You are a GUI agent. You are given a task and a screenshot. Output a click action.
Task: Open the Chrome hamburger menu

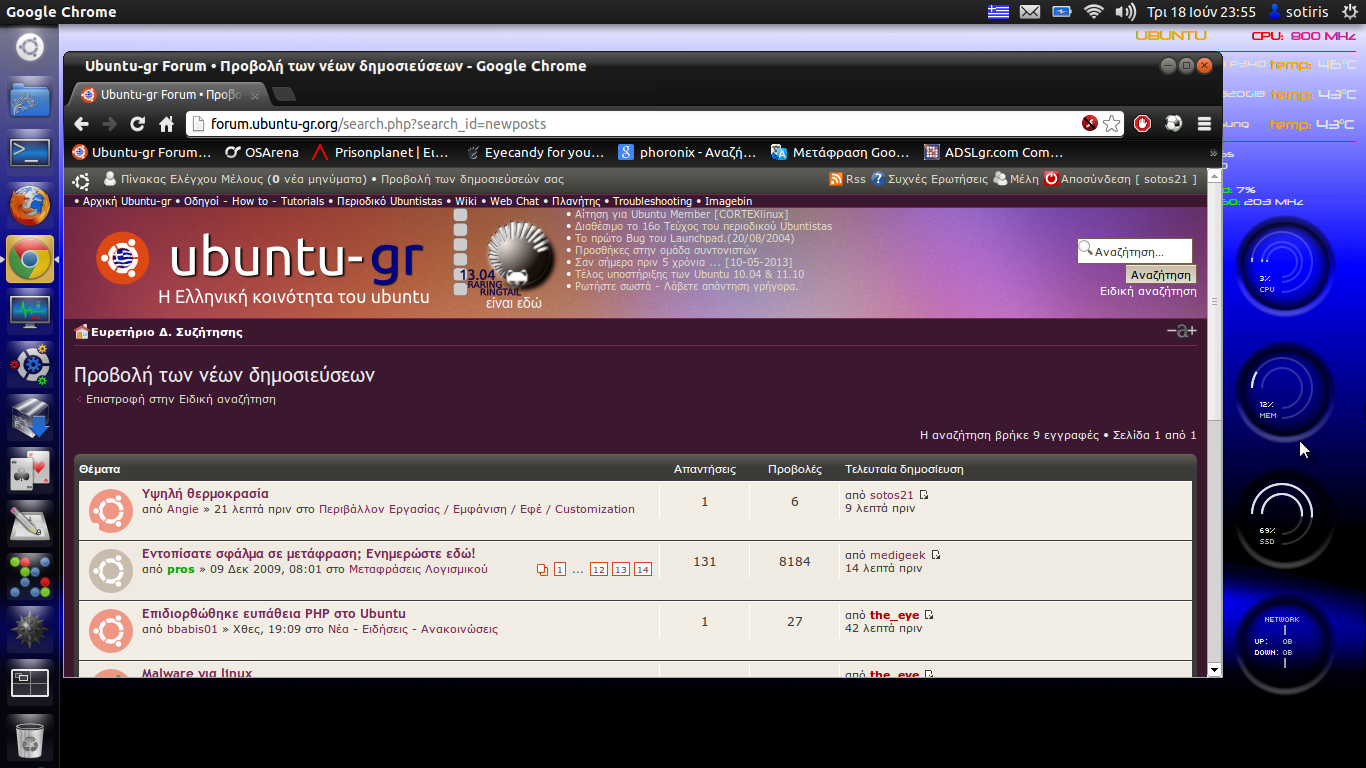(1204, 124)
